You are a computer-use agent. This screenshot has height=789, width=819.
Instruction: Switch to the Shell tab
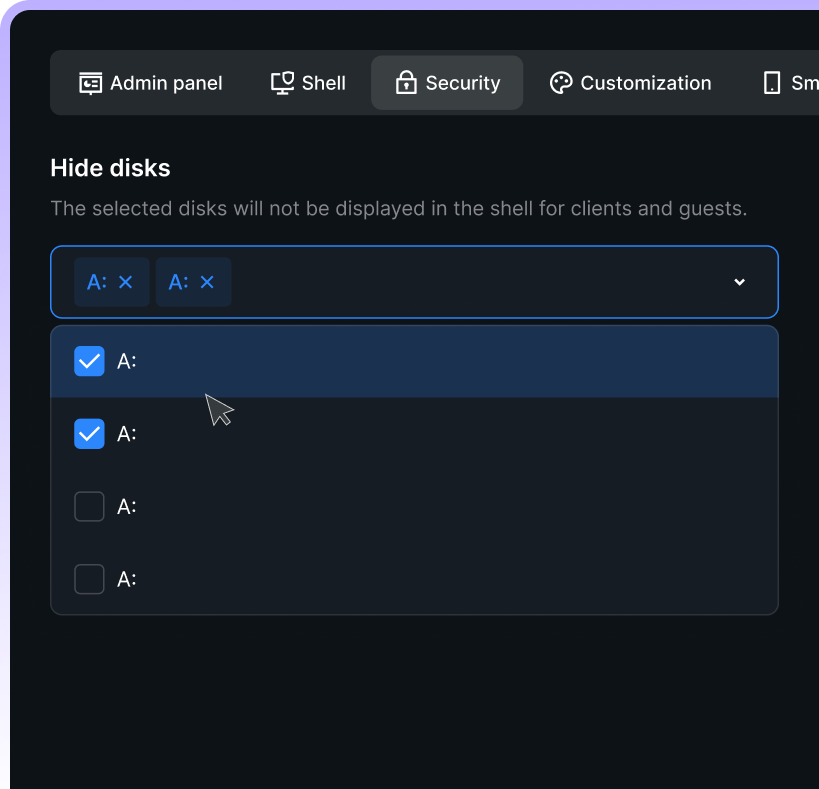(323, 83)
